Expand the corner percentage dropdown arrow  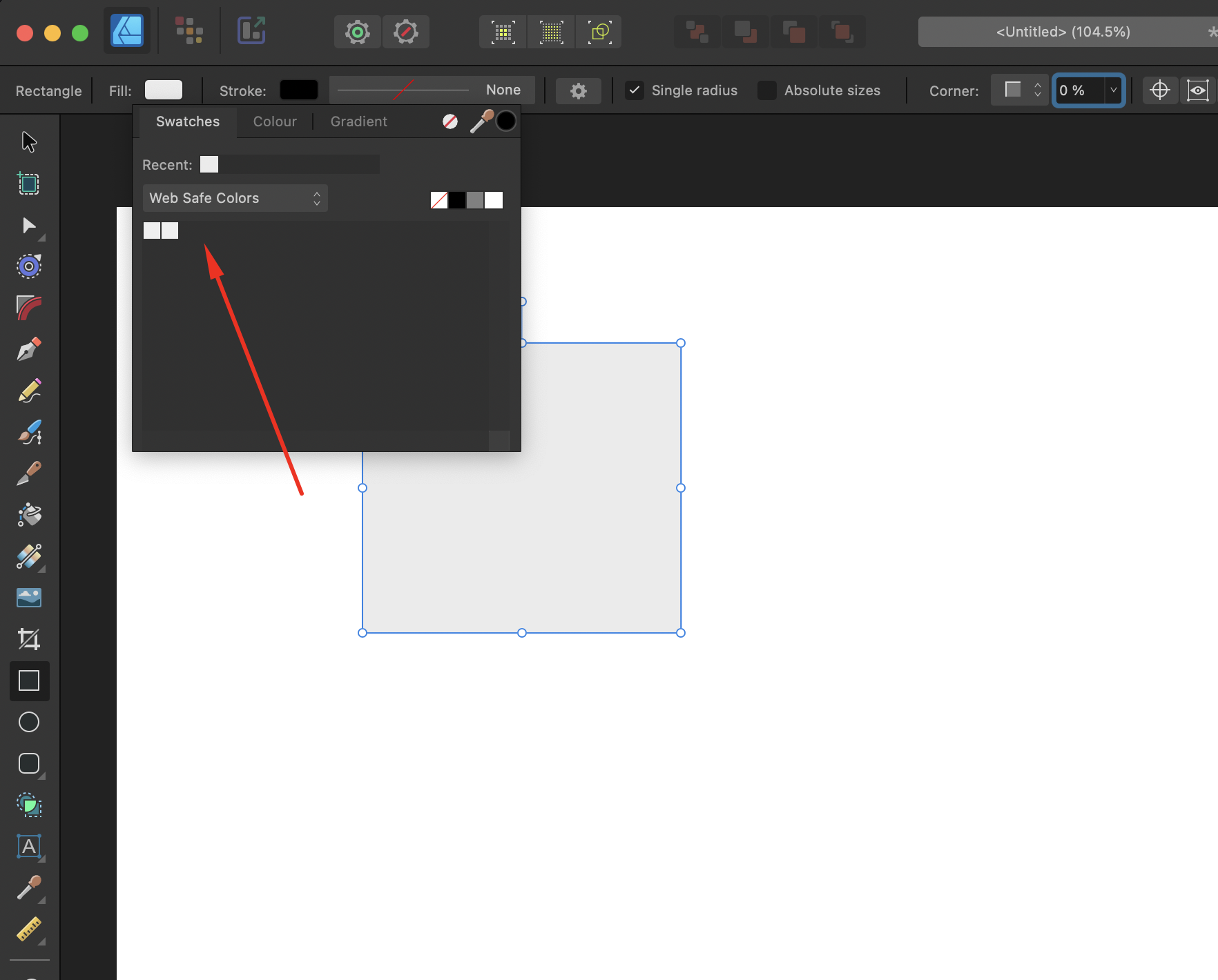pyautogui.click(x=1113, y=90)
